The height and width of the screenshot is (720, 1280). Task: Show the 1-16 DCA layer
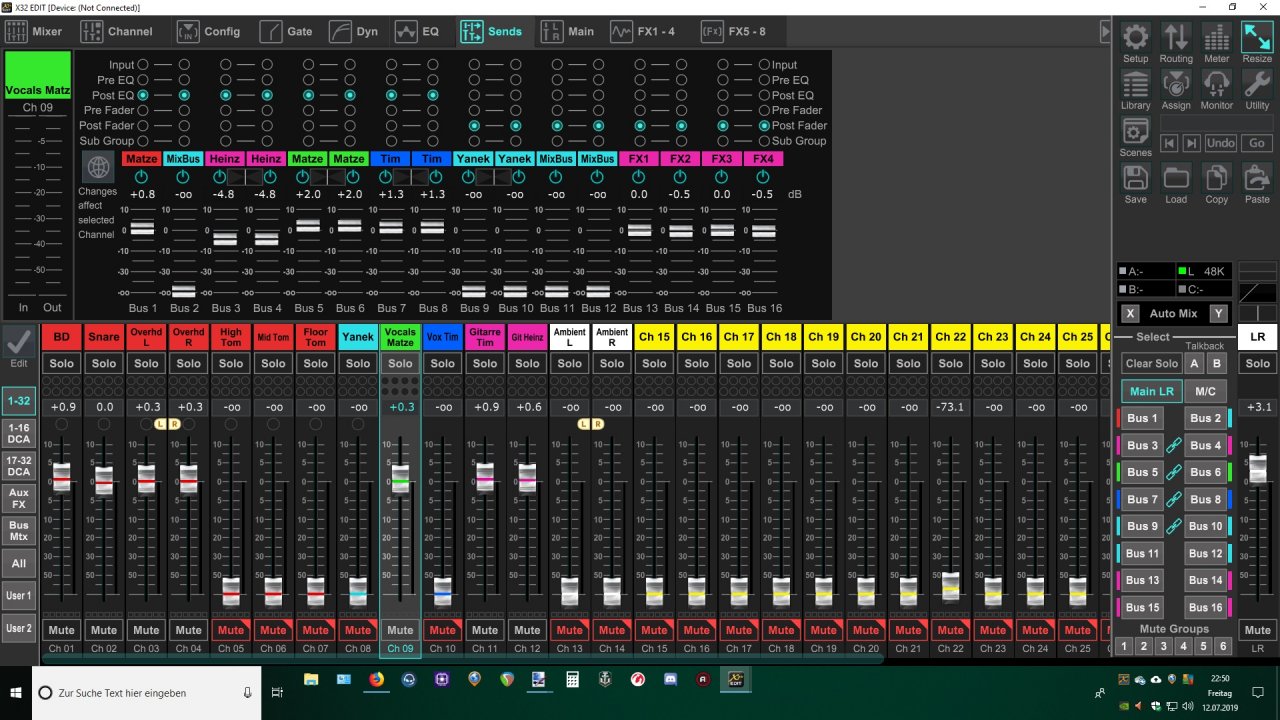coord(19,433)
